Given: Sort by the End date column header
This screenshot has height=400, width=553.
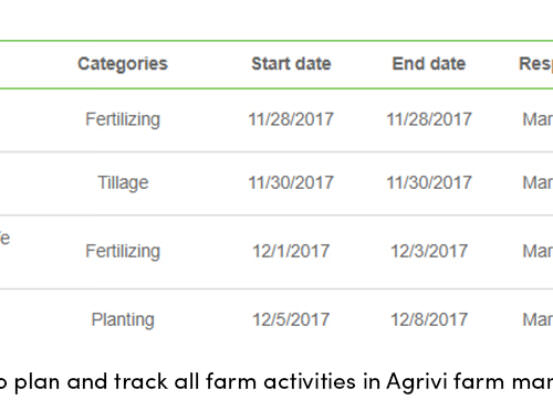Looking at the screenshot, I should coord(429,64).
